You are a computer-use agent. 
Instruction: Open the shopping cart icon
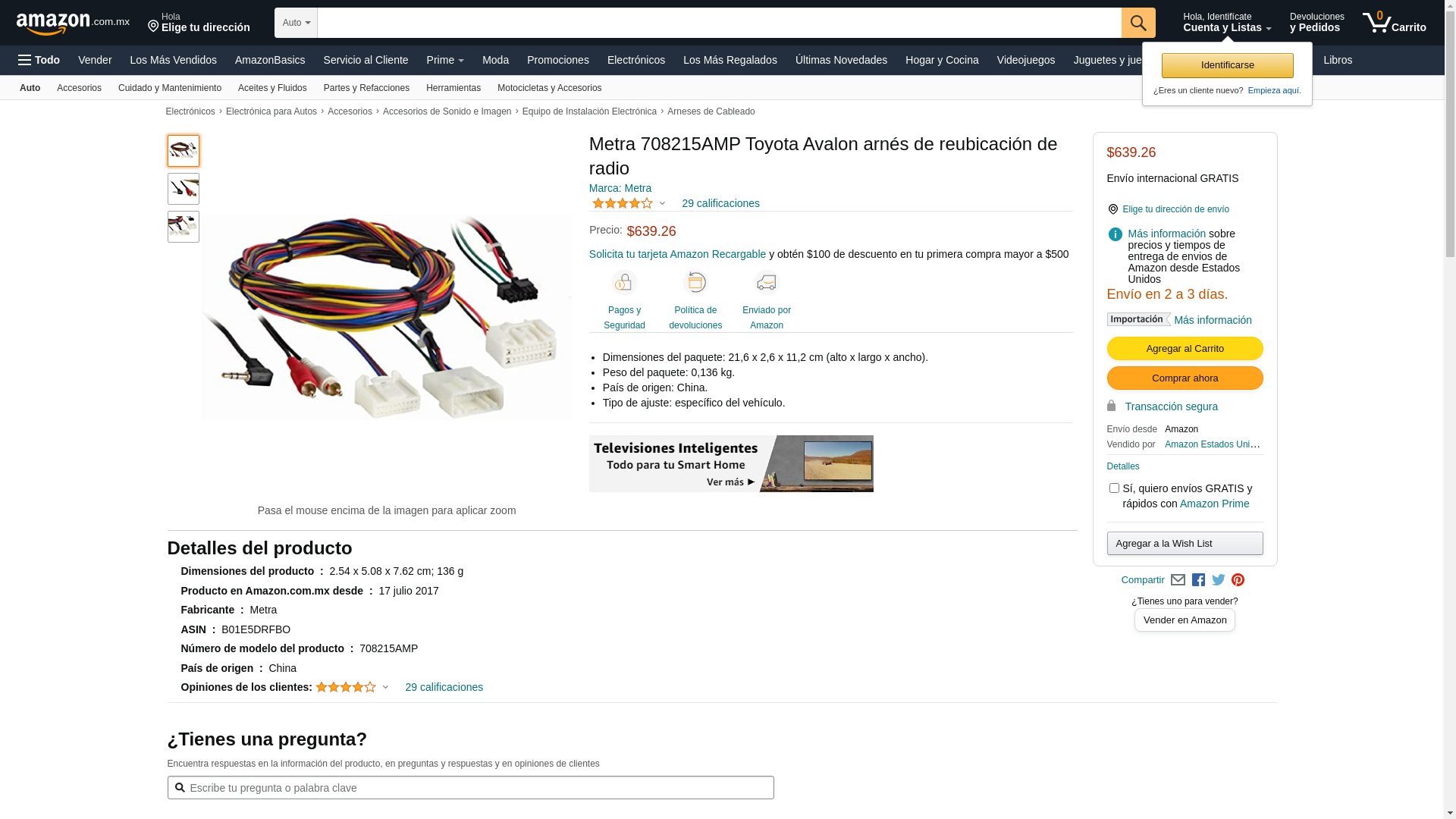point(1394,23)
